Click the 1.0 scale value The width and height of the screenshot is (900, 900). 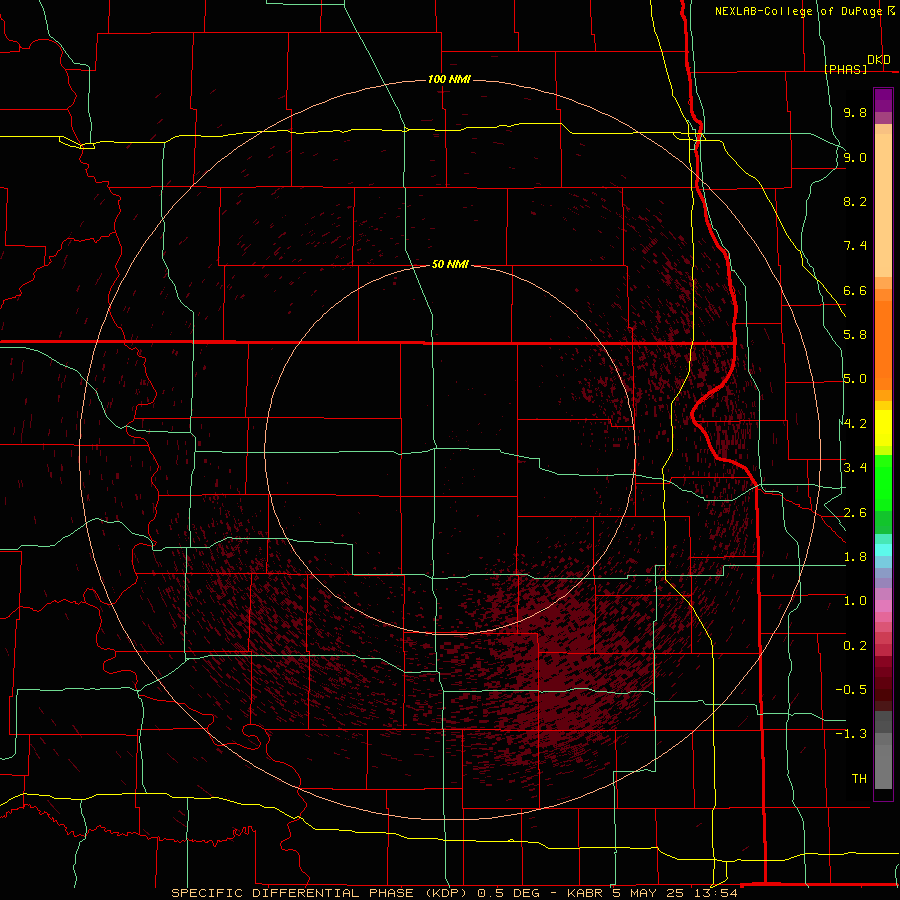(855, 601)
